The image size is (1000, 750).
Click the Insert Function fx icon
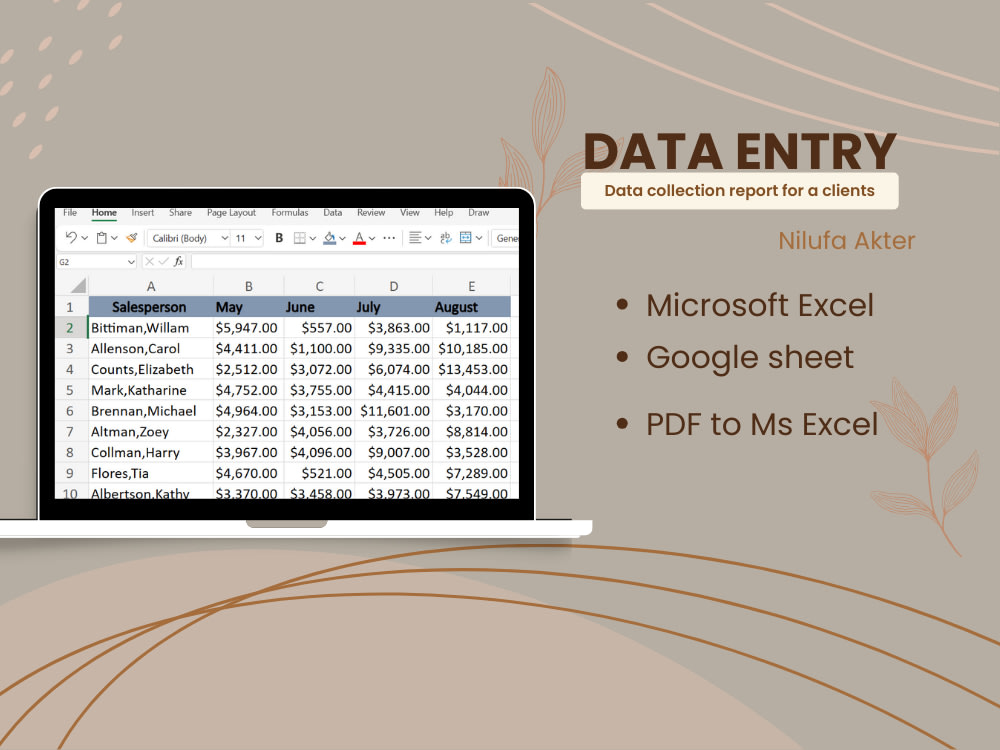(x=179, y=261)
